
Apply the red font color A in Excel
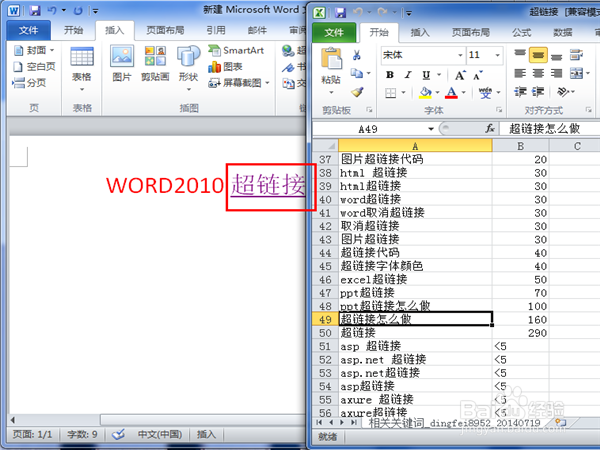coord(452,93)
